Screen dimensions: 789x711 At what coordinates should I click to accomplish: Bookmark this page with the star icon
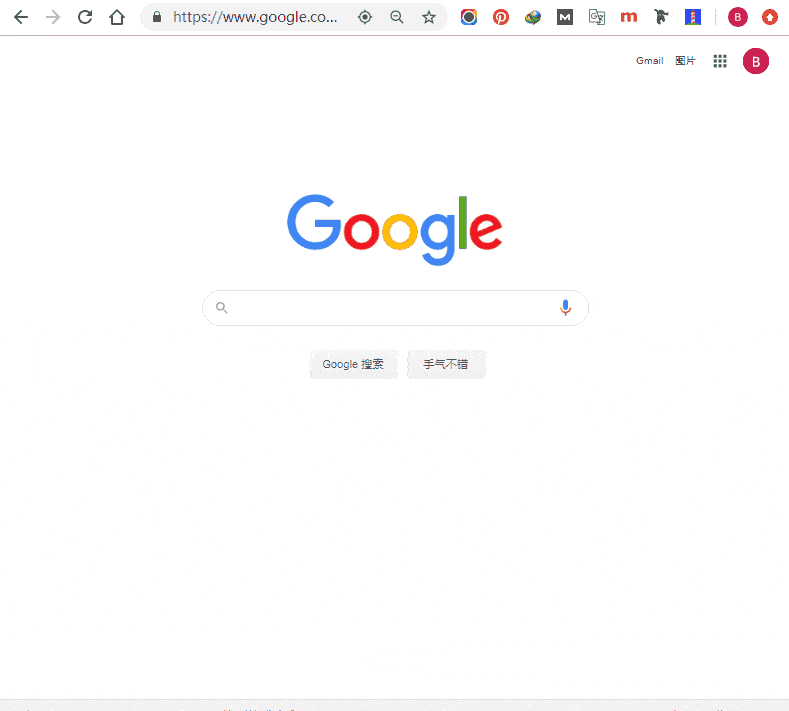[x=429, y=17]
